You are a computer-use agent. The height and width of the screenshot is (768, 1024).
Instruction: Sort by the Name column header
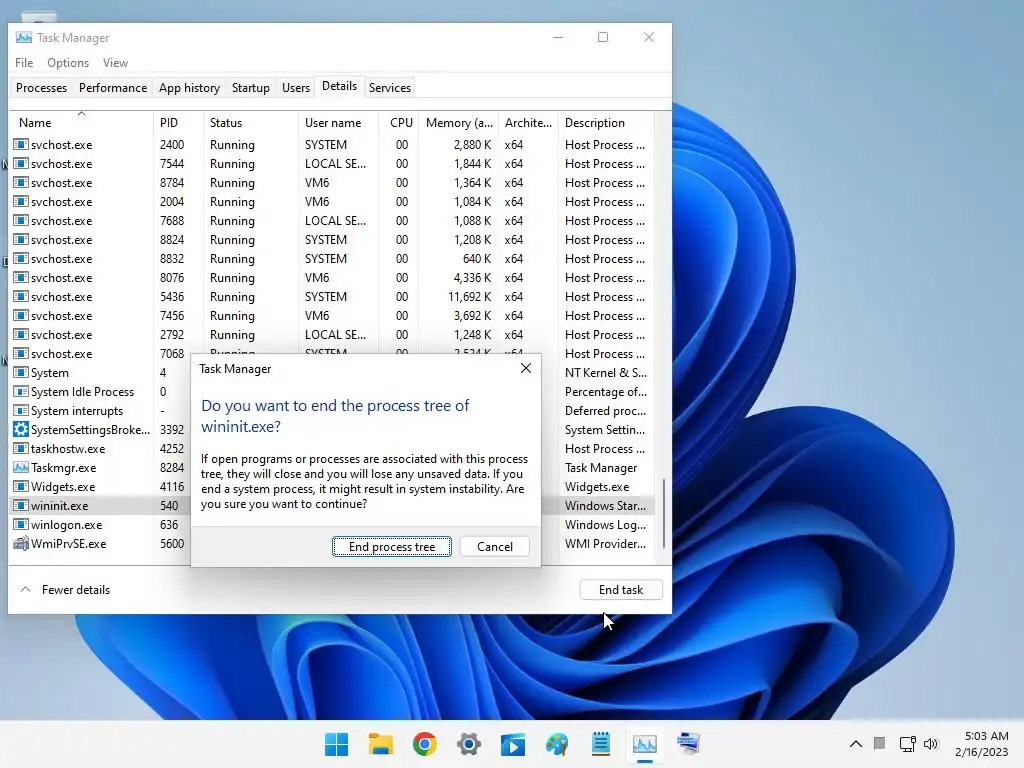pyautogui.click(x=81, y=122)
